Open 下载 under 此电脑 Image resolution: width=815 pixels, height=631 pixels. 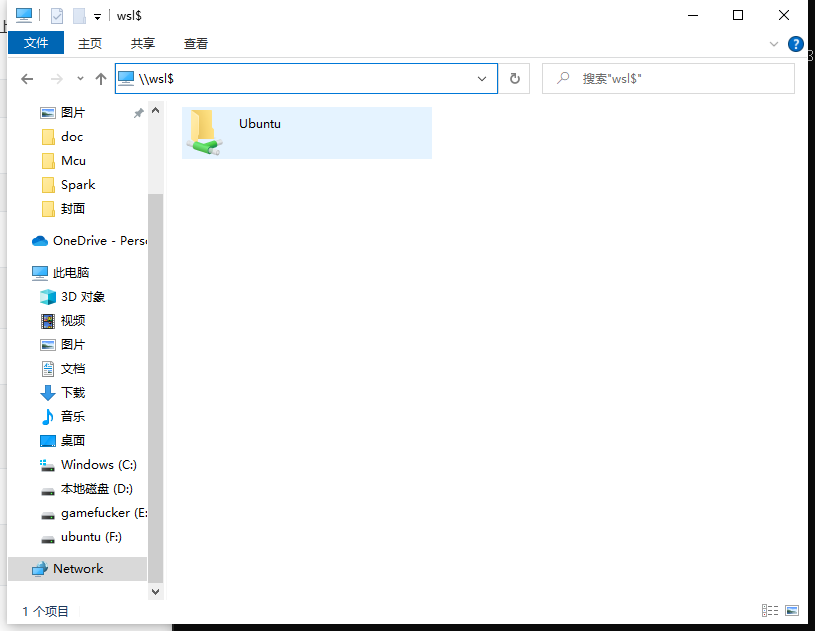[x=73, y=392]
